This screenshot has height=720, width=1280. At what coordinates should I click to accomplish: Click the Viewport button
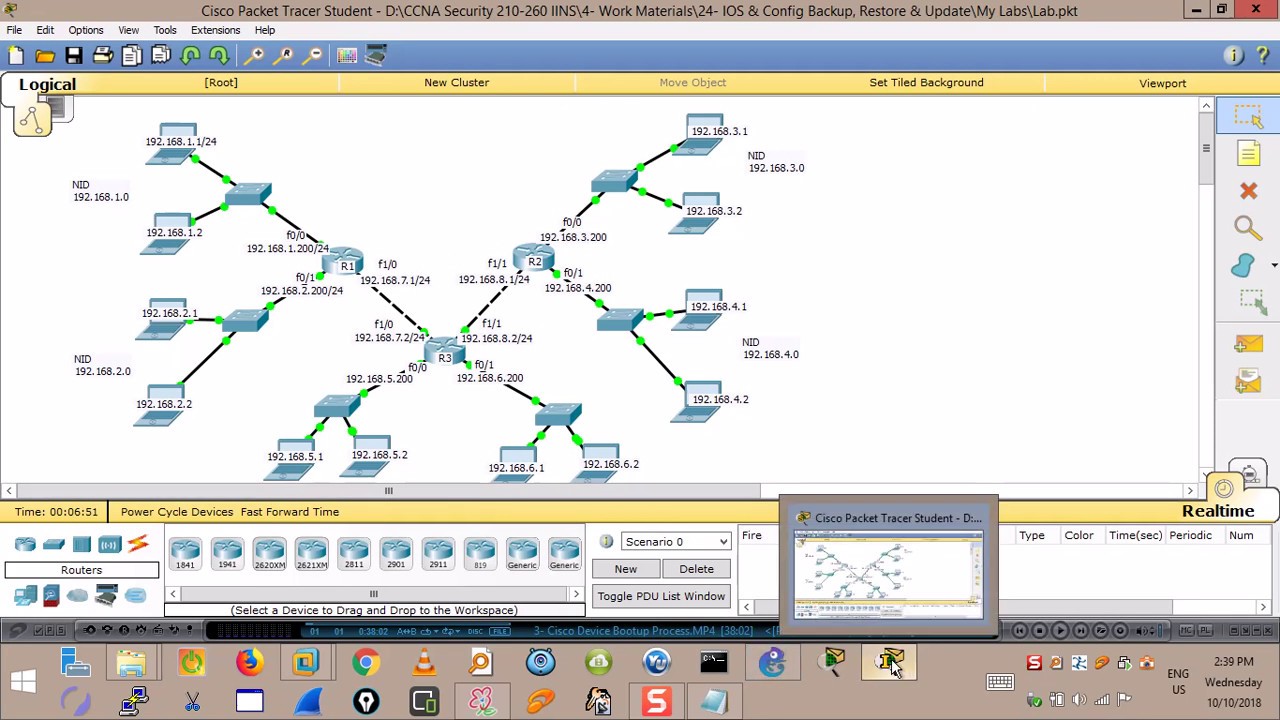(1162, 83)
